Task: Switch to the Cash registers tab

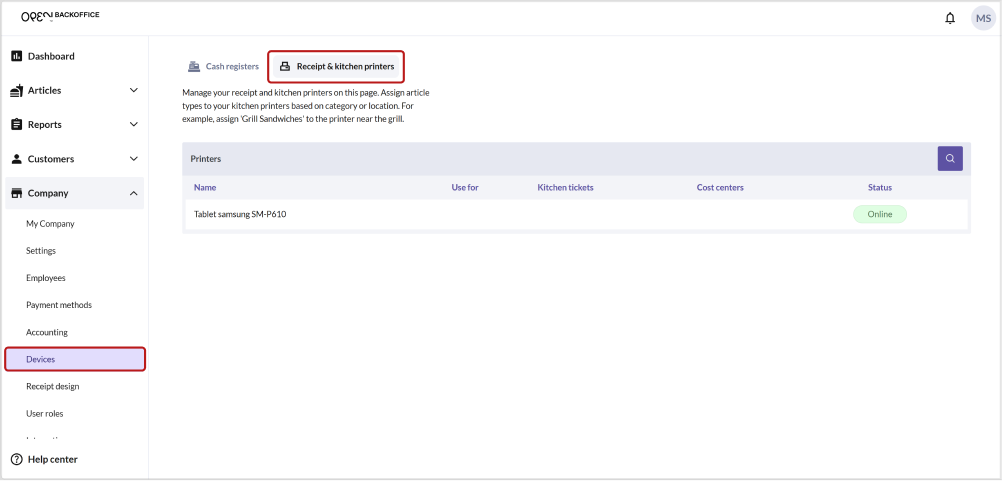Action: coord(223,67)
